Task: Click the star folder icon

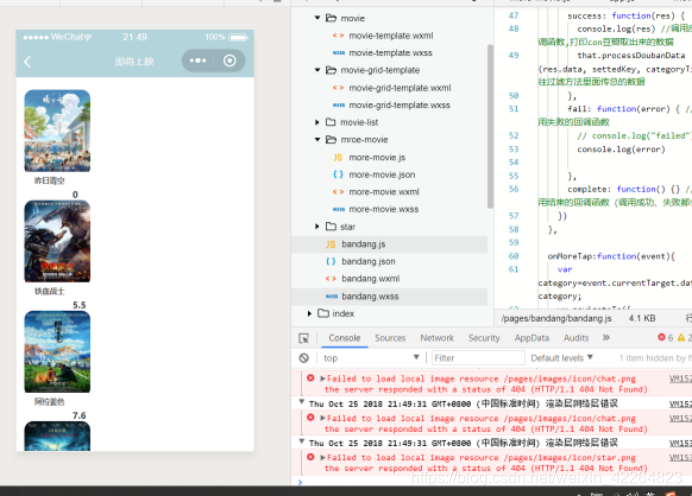Action: 331,226
